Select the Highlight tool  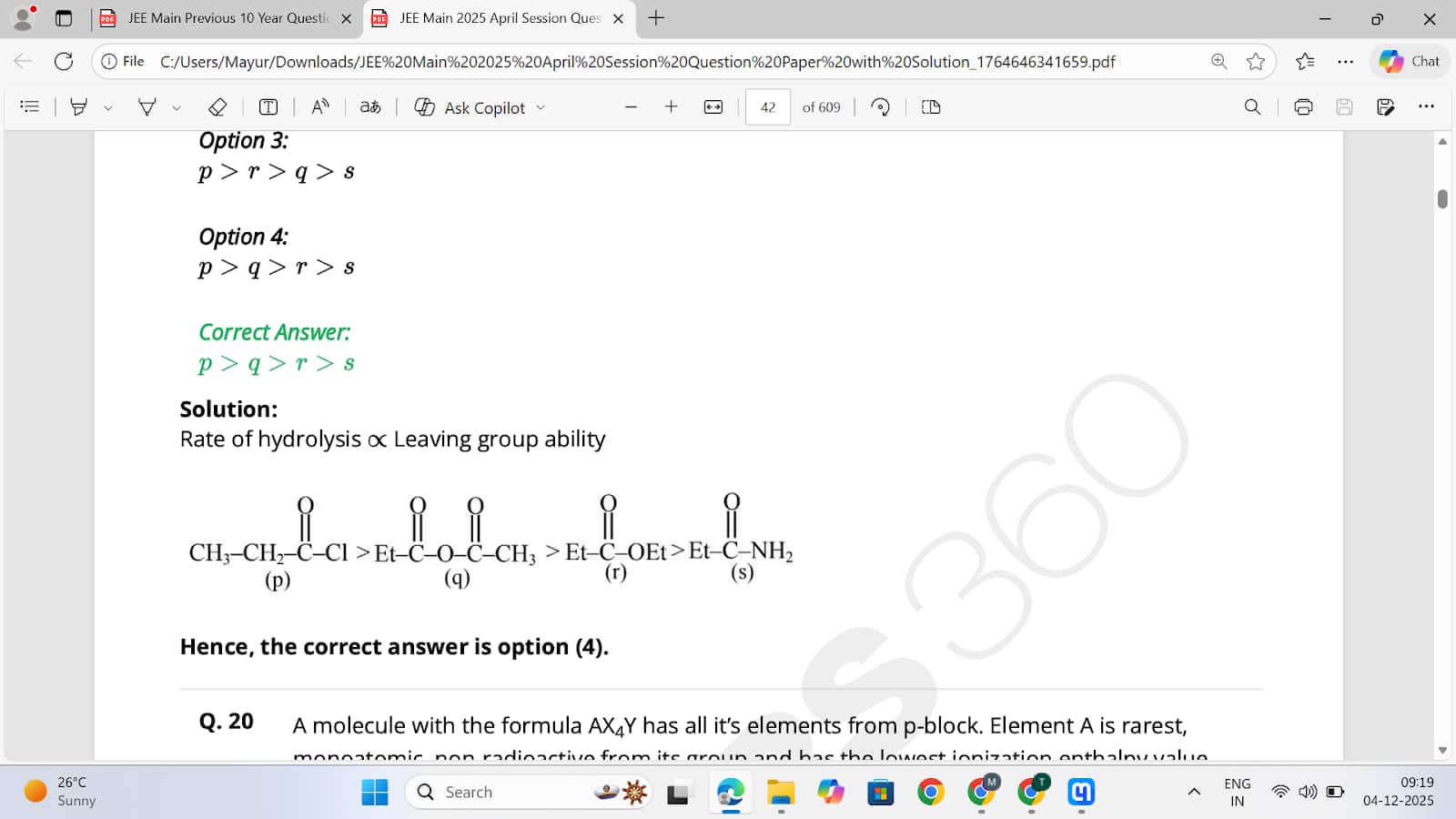point(79,107)
